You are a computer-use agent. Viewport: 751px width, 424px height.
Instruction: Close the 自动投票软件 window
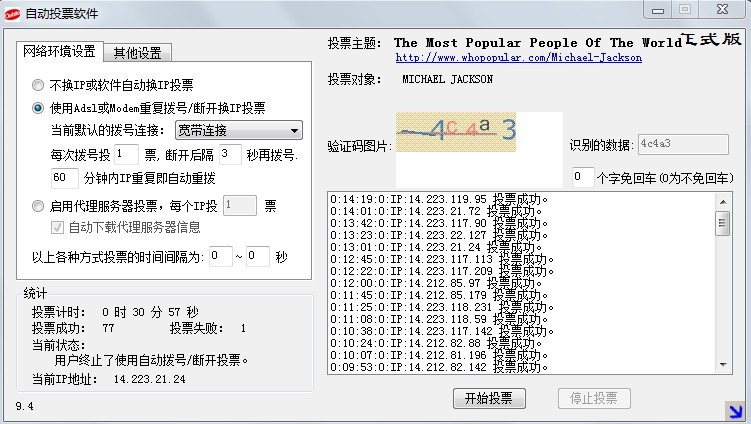721,9
